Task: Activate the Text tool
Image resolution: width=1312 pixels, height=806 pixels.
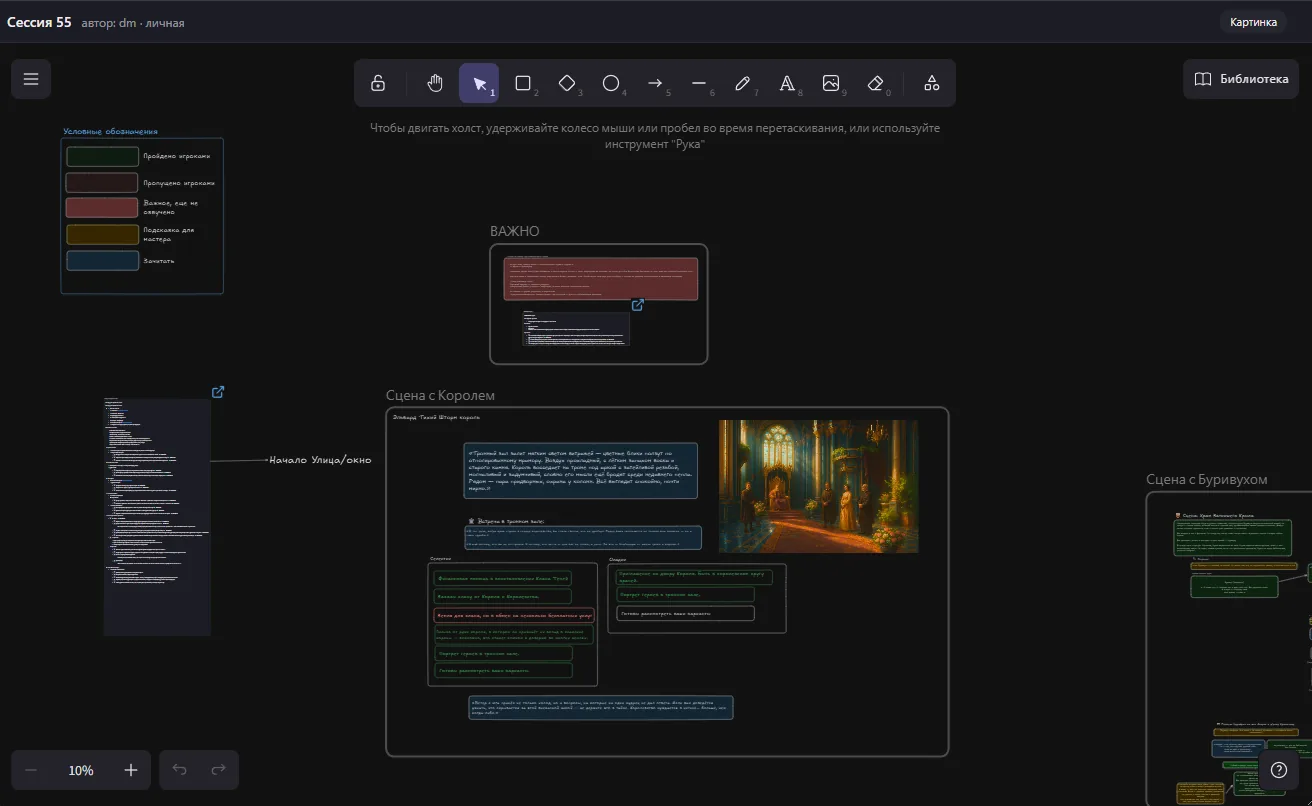Action: (787, 83)
